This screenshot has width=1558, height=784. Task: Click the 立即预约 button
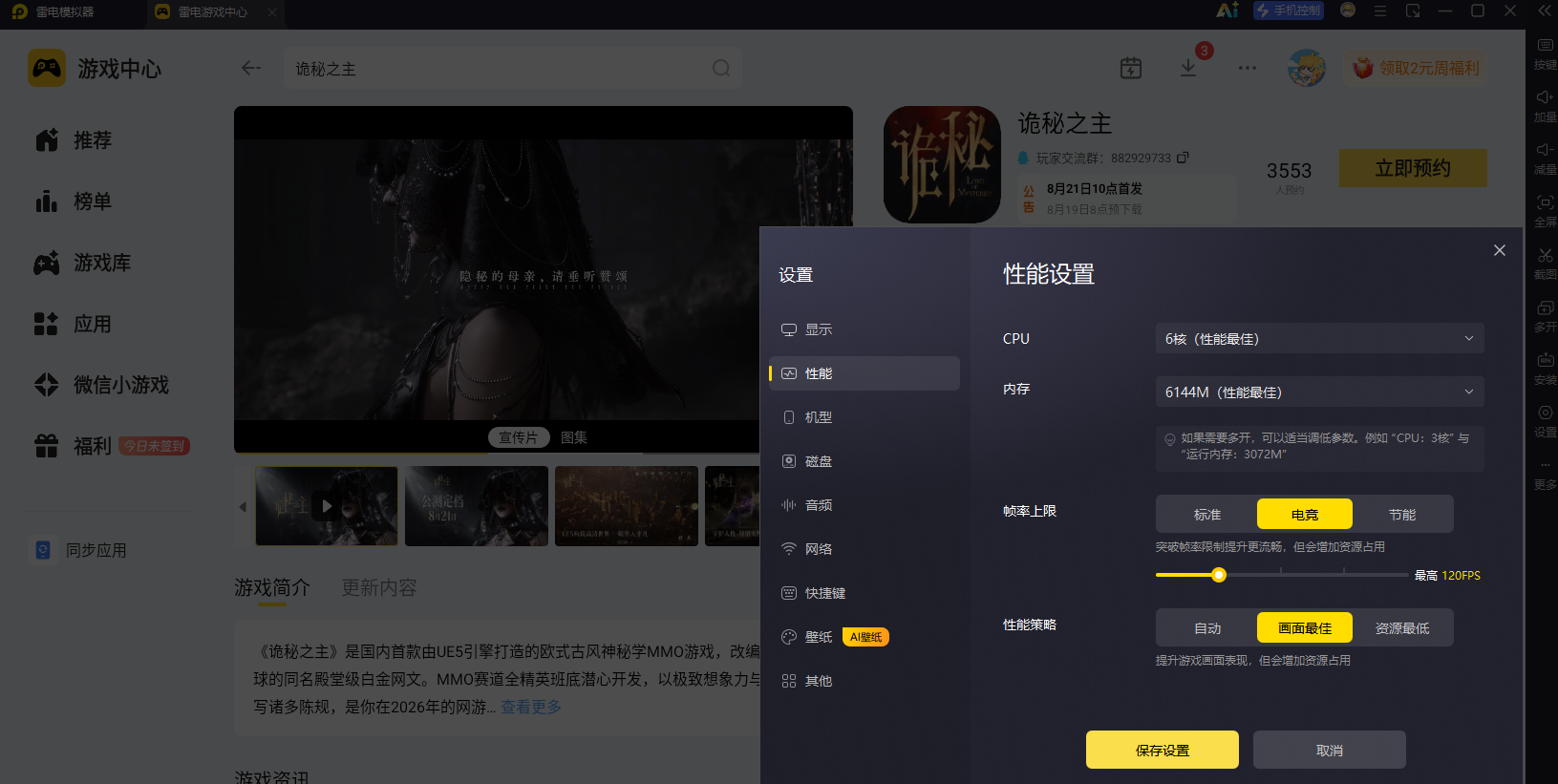tap(1413, 168)
